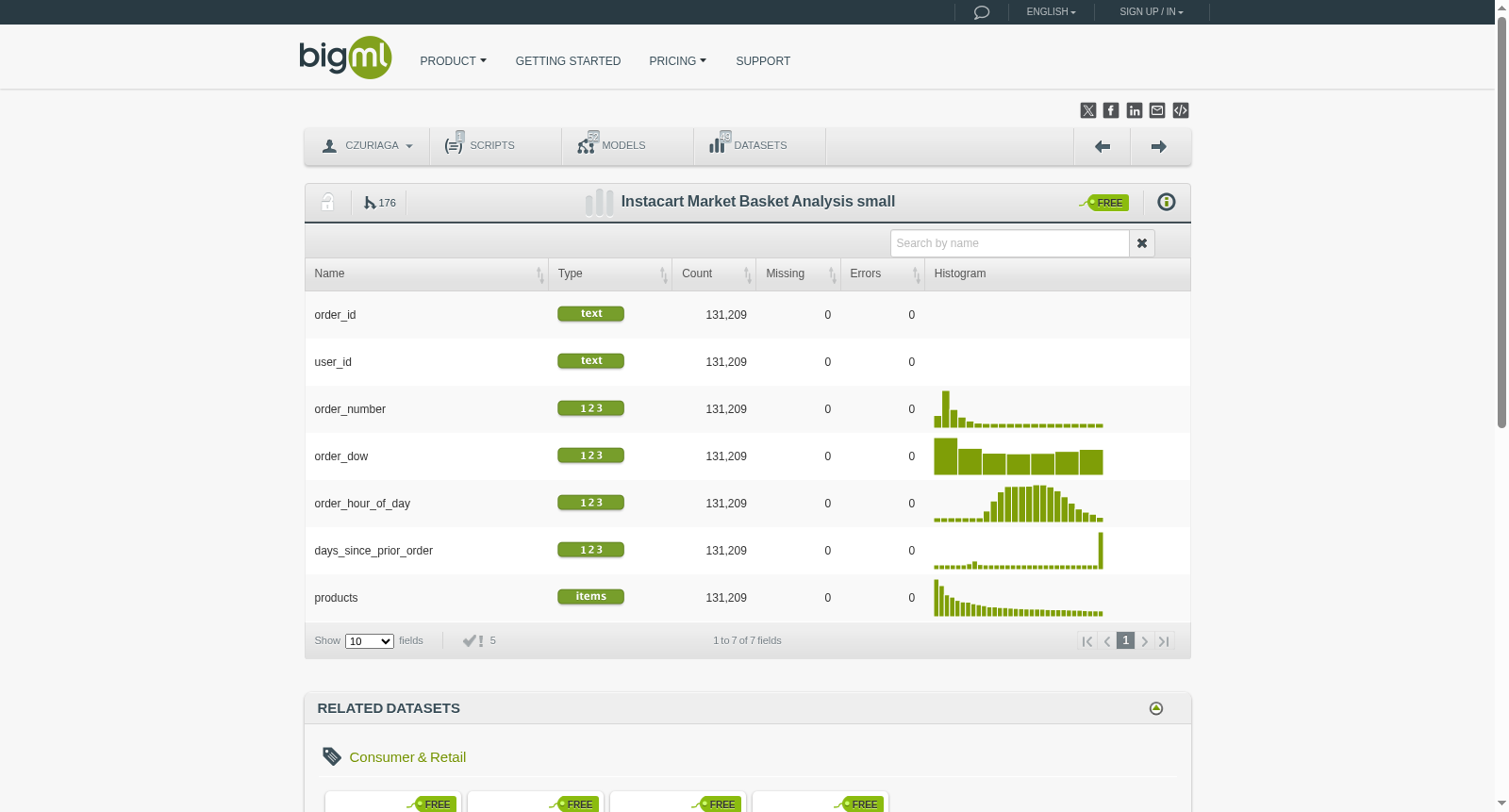Clear the field name search
1509x812 pixels.
click(x=1142, y=243)
